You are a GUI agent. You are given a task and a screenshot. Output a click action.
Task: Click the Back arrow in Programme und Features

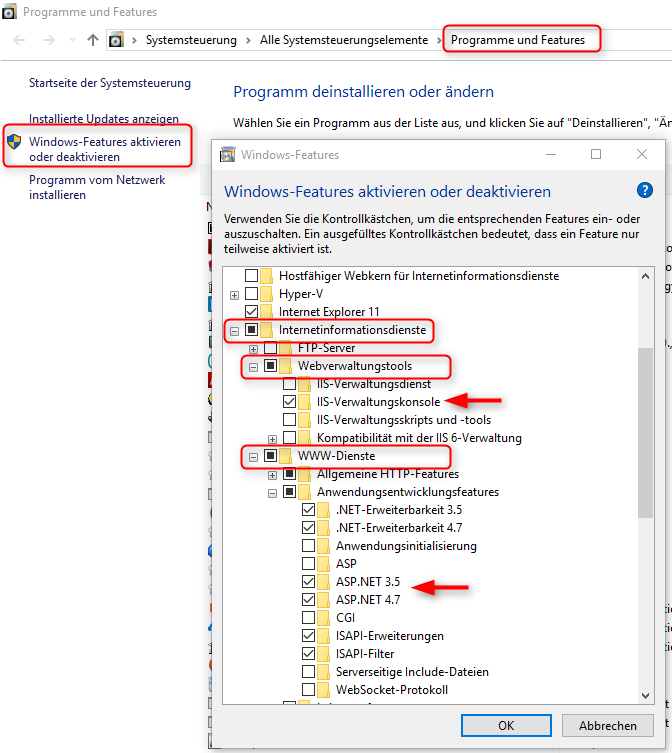tap(19, 40)
